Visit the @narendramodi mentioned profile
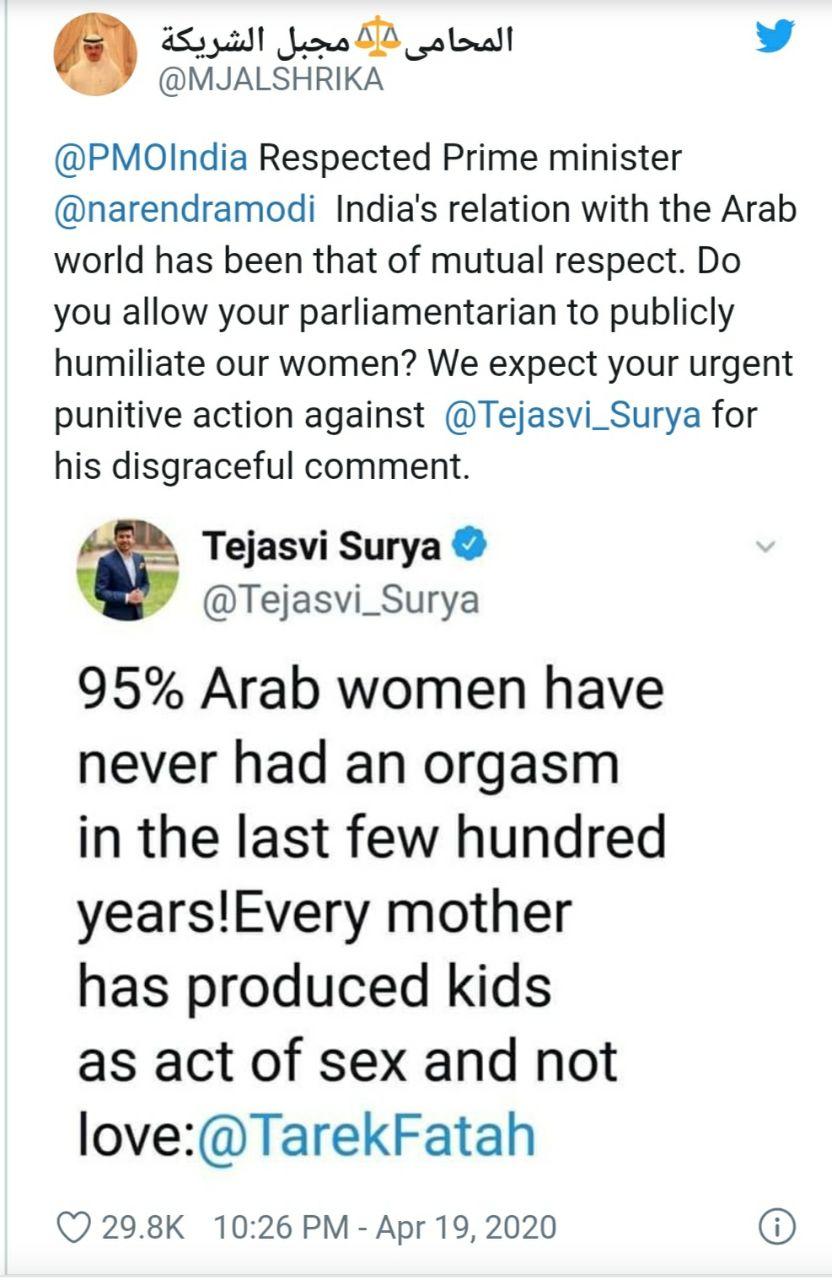The image size is (832, 1280). click(185, 210)
